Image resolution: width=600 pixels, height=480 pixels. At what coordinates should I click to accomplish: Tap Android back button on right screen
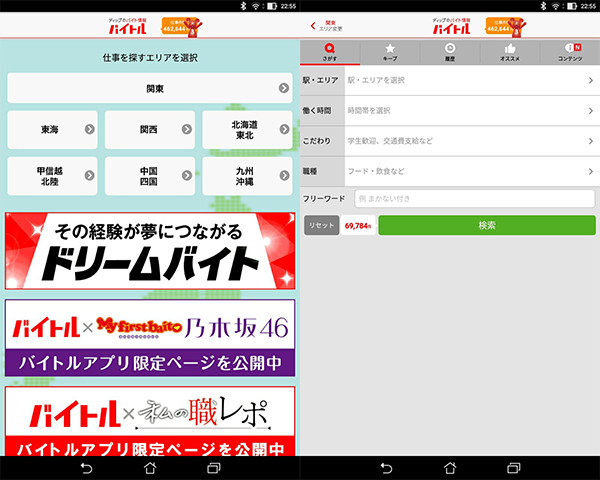pyautogui.click(x=386, y=468)
